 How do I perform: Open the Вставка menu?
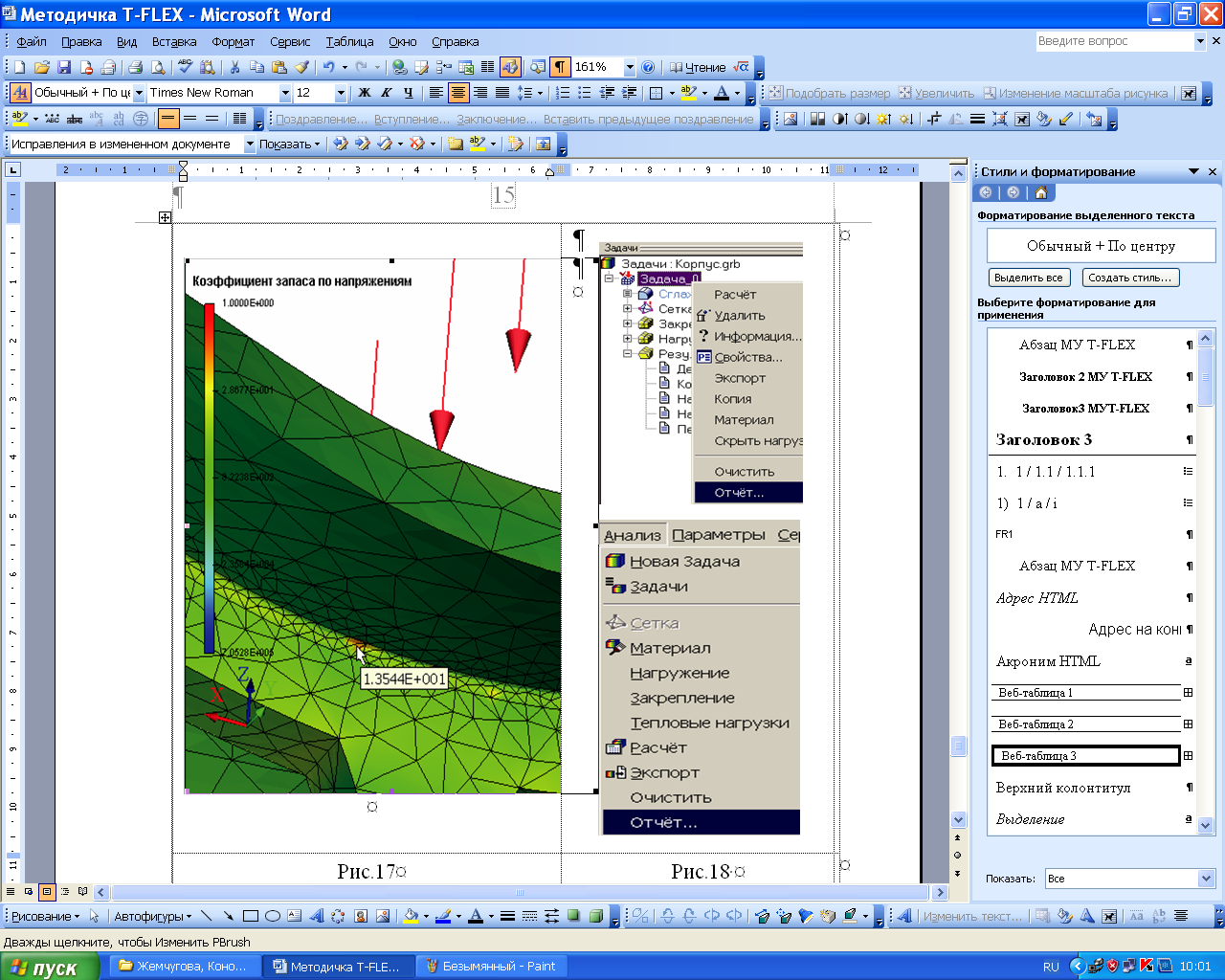click(174, 42)
